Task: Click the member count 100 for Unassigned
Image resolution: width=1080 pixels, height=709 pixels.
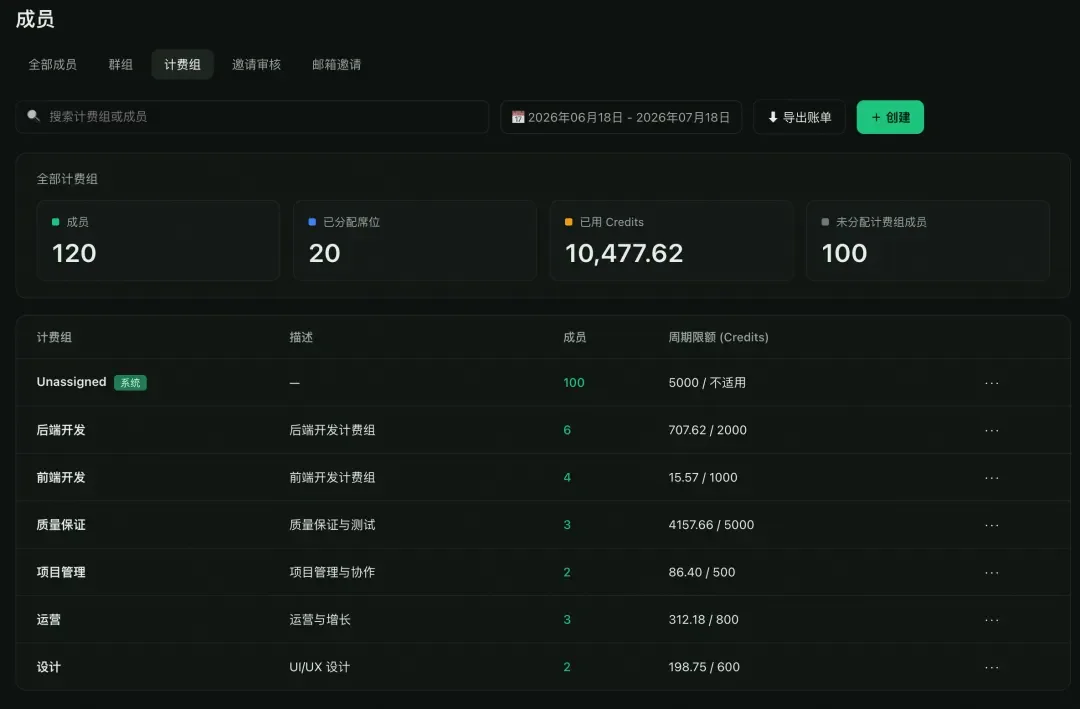Action: 574,382
